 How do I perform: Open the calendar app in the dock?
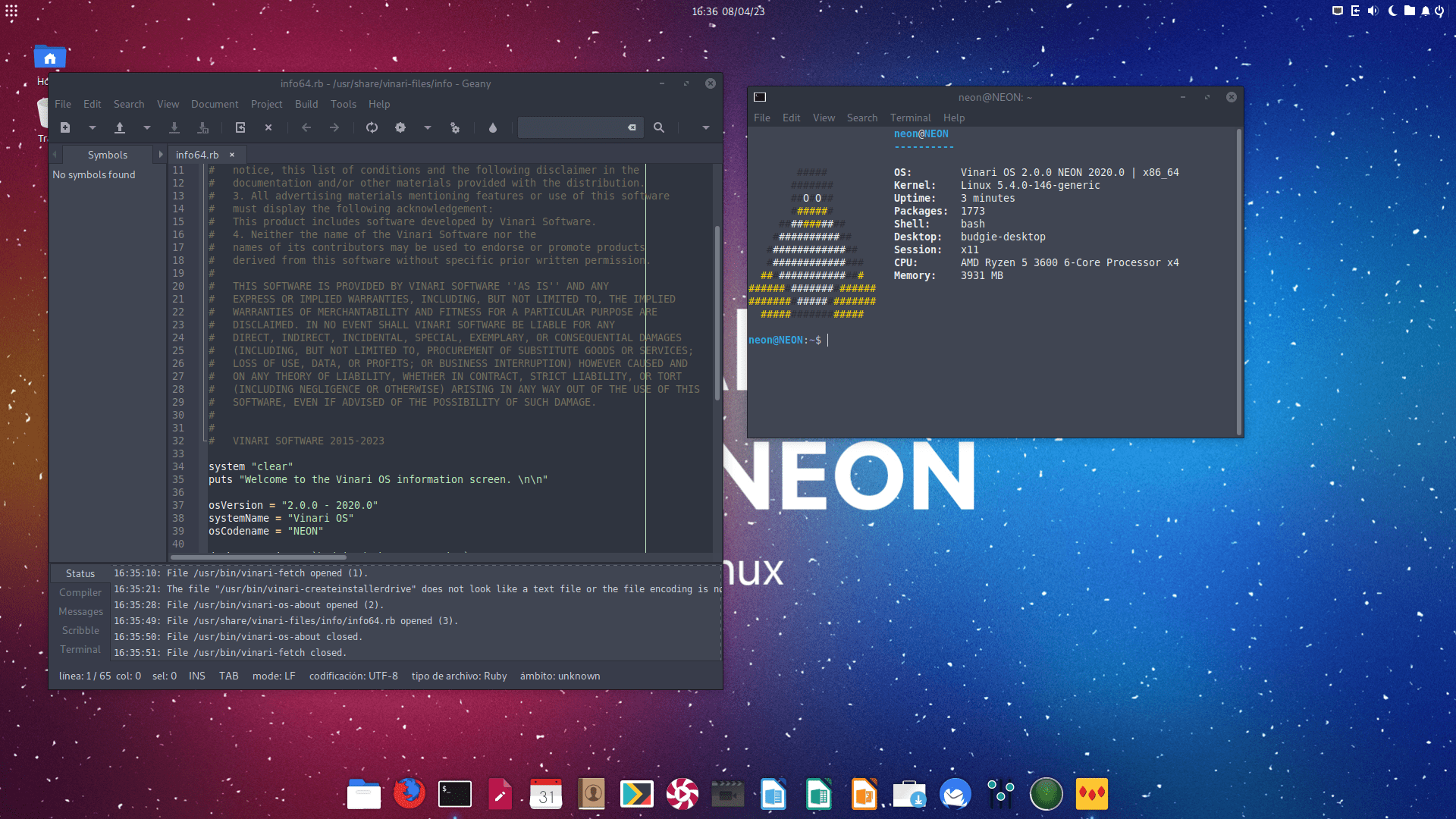pyautogui.click(x=546, y=794)
